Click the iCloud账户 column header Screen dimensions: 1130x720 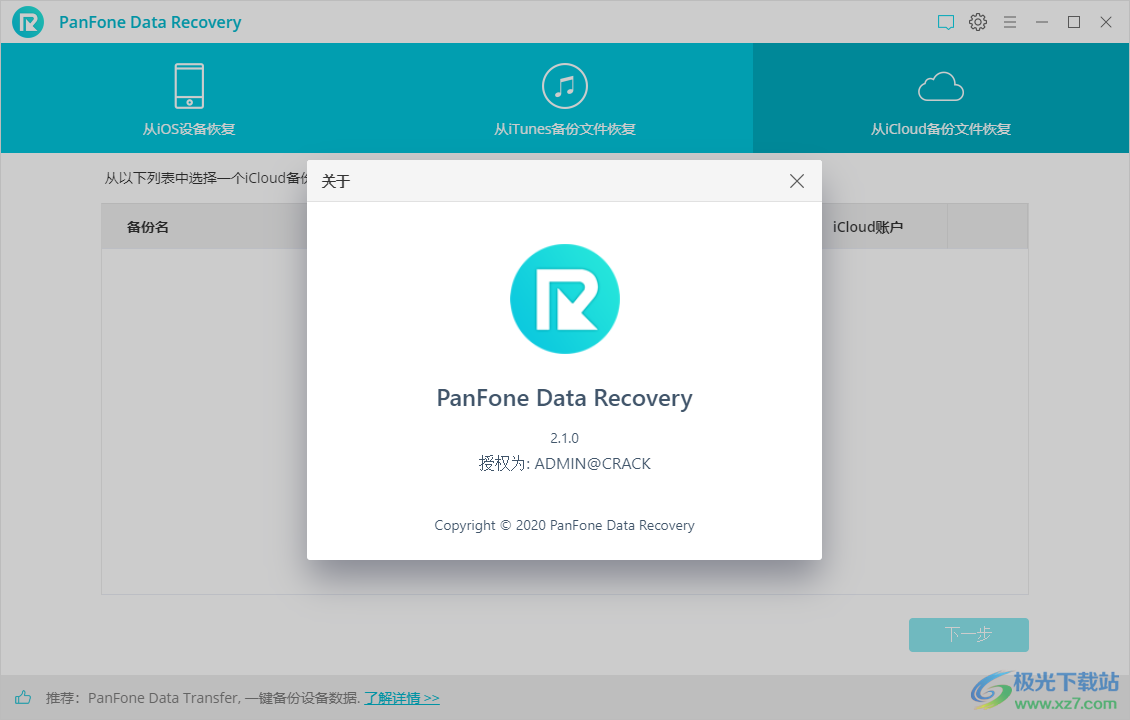pos(868,227)
